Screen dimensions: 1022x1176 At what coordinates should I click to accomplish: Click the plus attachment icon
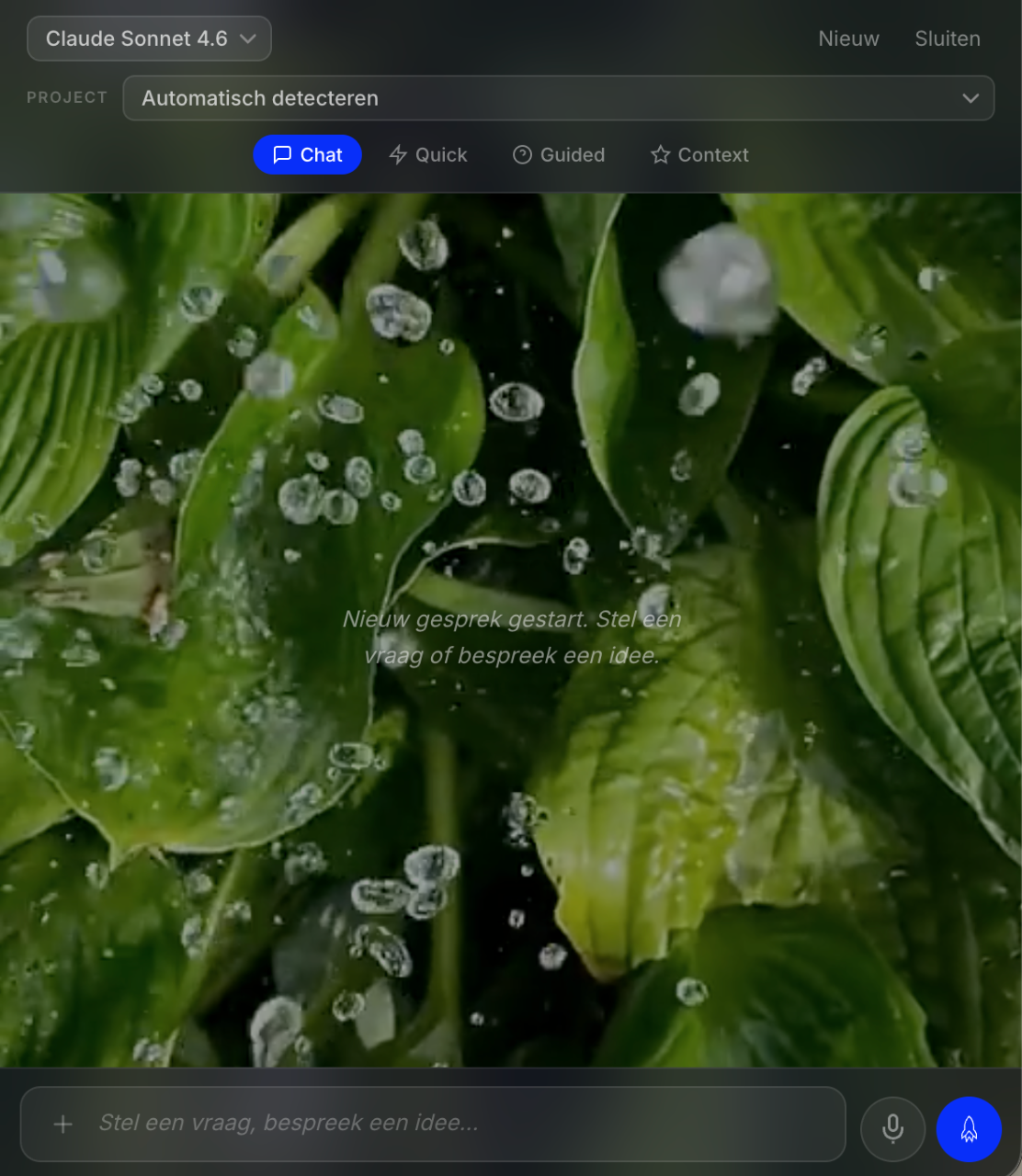pyautogui.click(x=63, y=1125)
